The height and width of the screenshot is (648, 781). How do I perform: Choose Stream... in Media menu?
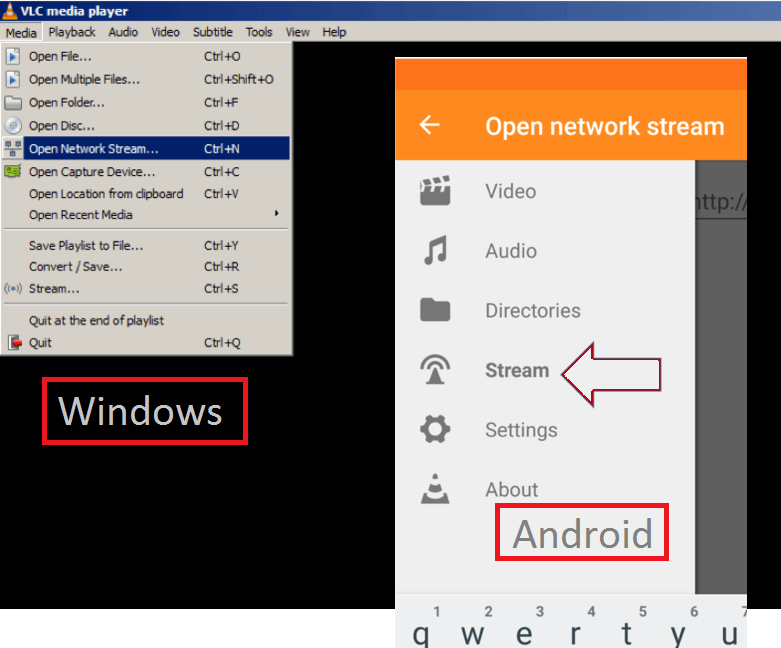(145, 288)
